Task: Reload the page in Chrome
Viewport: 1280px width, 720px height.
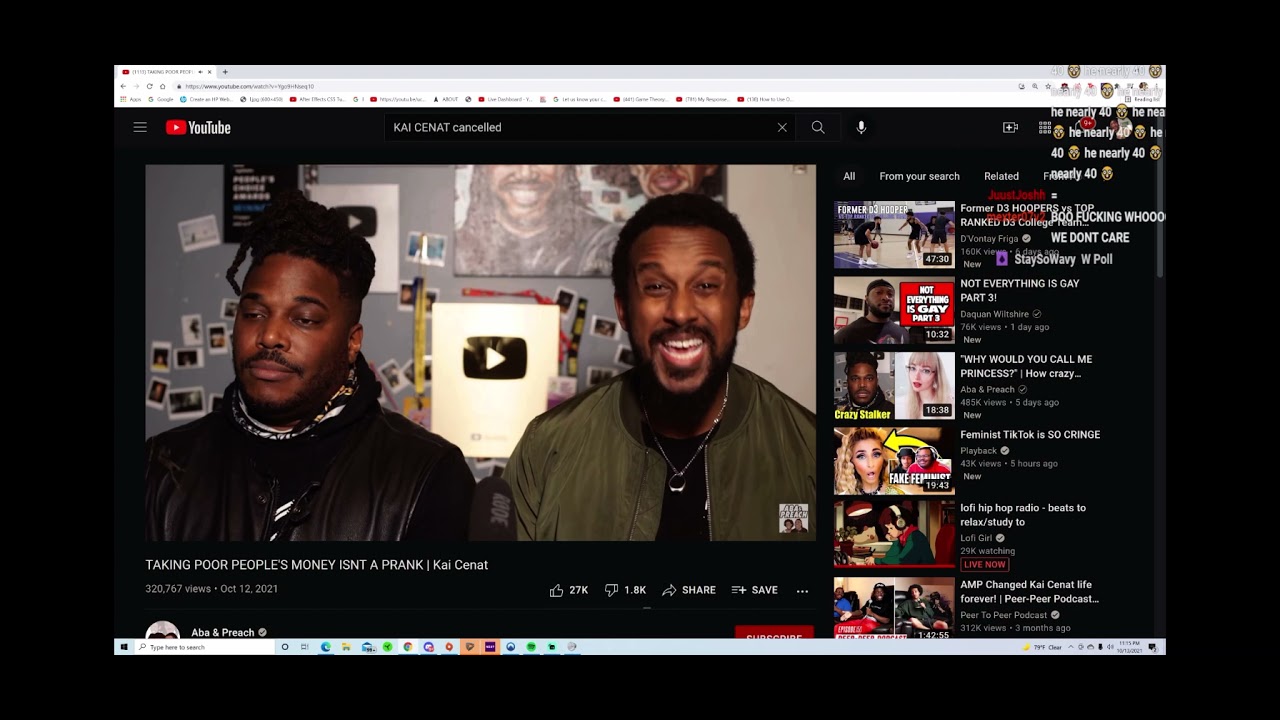Action: (x=149, y=86)
